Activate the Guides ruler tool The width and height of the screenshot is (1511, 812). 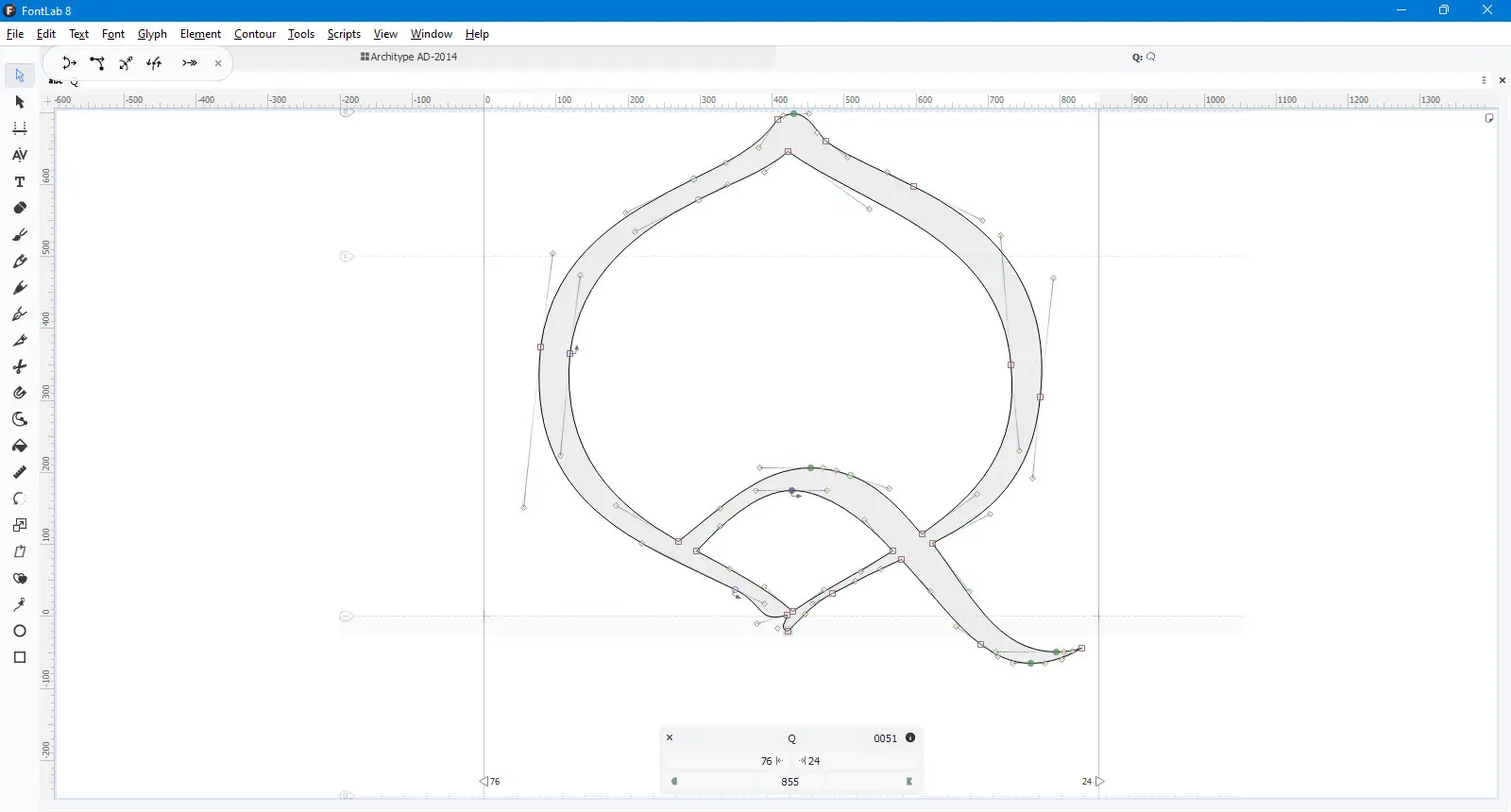[x=20, y=472]
